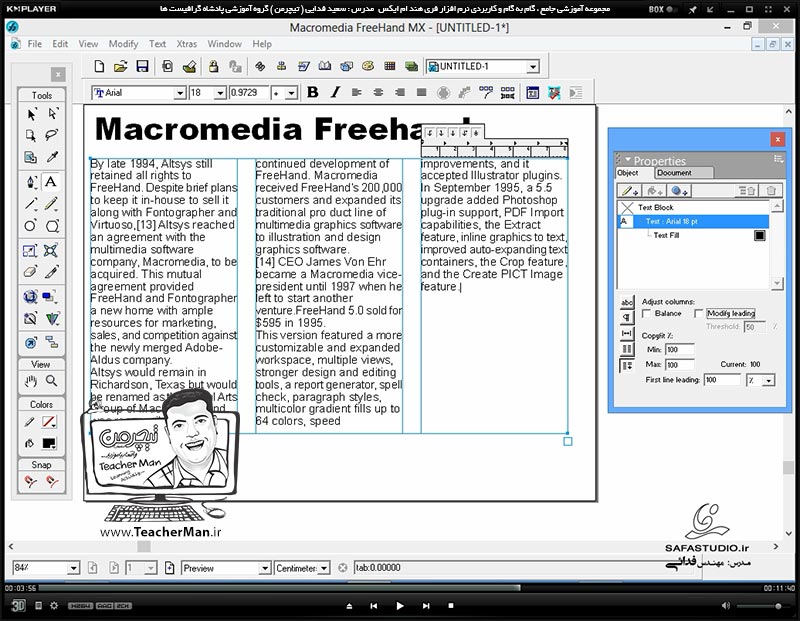800x621 pixels.
Task: Open the Arial font dropdown
Action: pos(180,93)
